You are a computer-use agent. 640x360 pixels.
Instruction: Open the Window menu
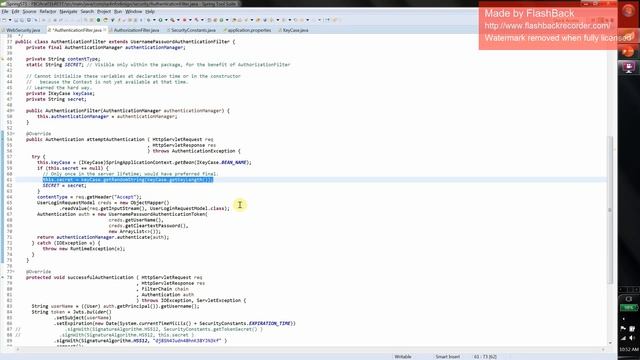click(x=133, y=11)
